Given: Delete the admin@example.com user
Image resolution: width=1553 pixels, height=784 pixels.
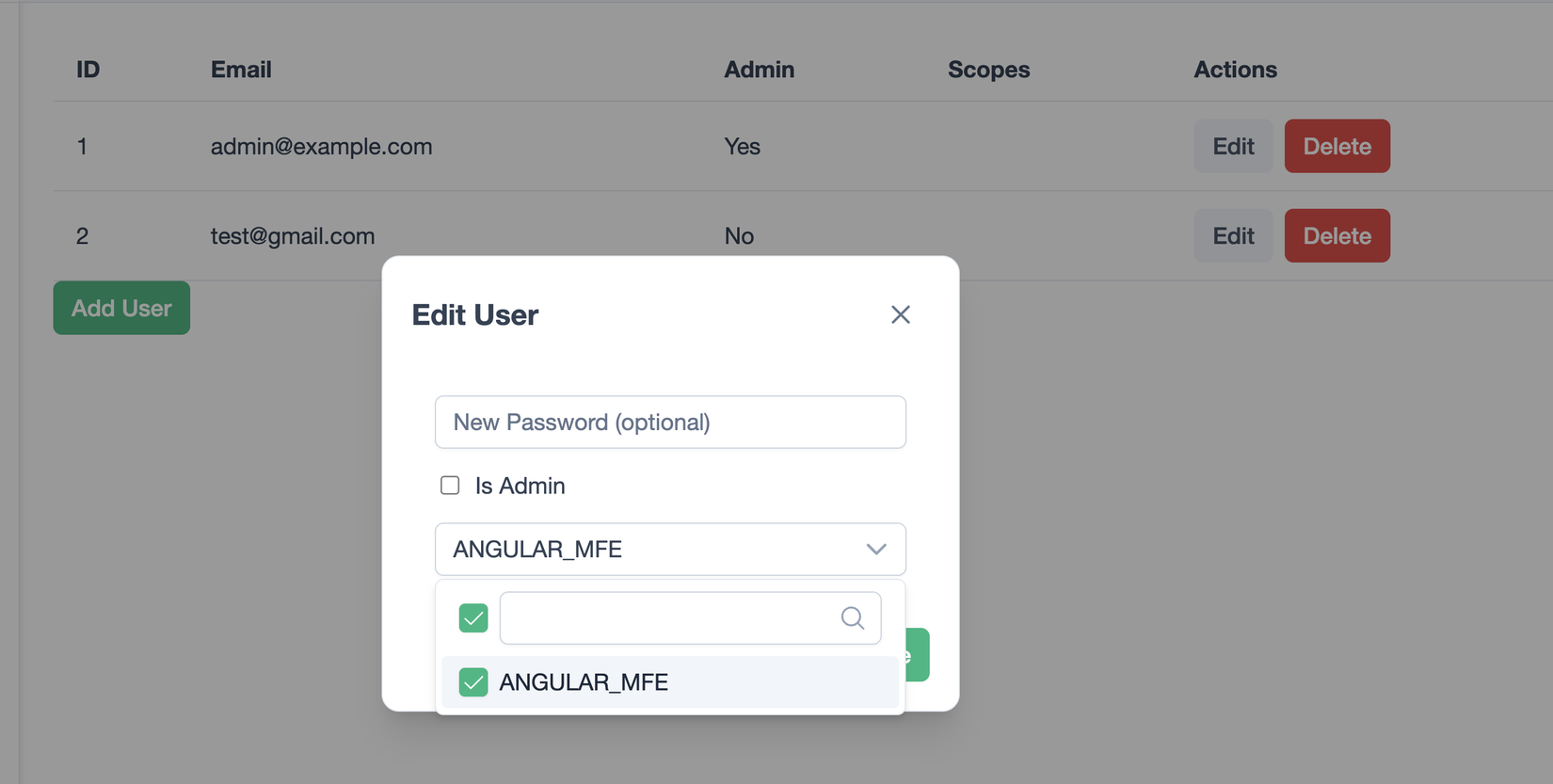Looking at the screenshot, I should (x=1337, y=146).
